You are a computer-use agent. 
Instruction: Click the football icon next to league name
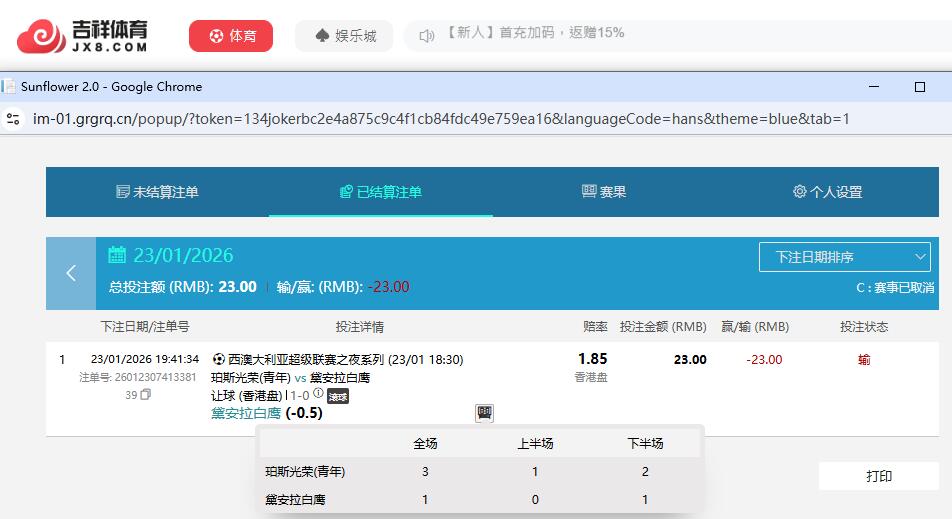219,359
